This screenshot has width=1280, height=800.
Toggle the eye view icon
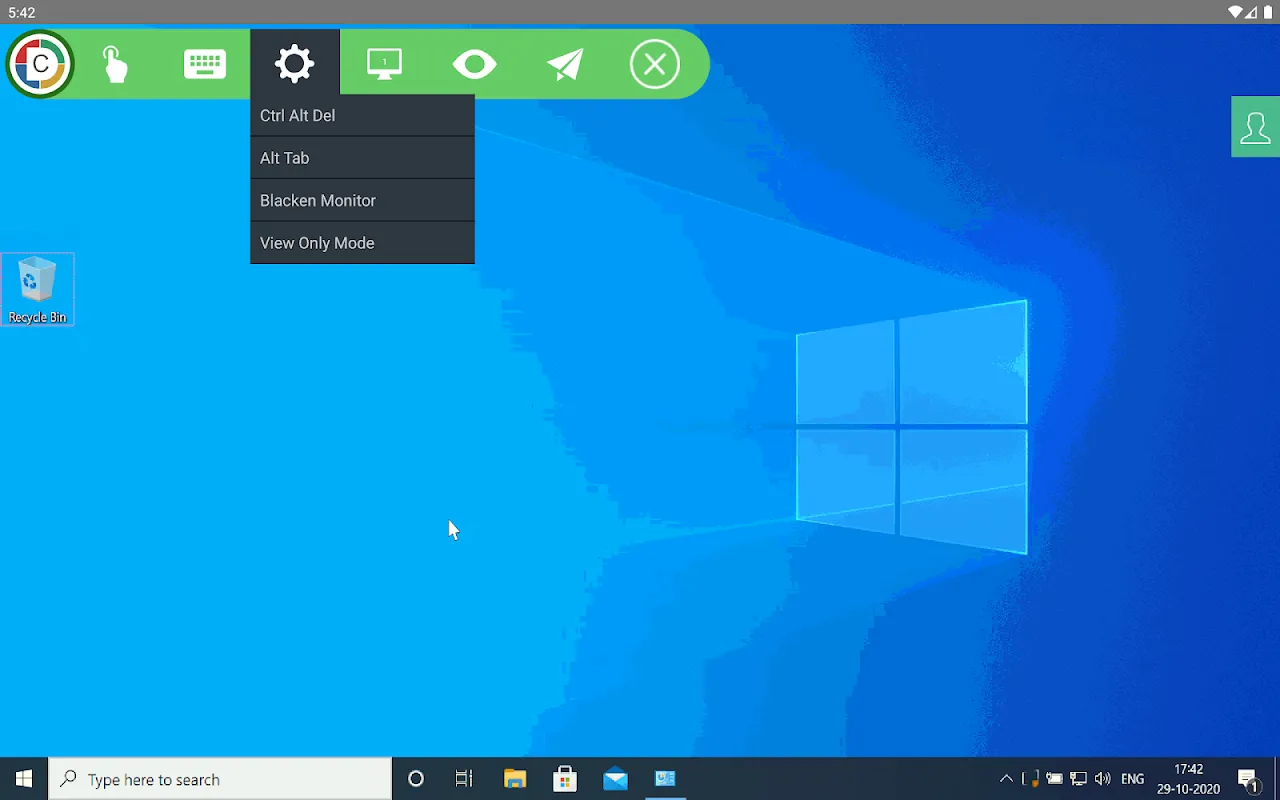[x=474, y=65]
